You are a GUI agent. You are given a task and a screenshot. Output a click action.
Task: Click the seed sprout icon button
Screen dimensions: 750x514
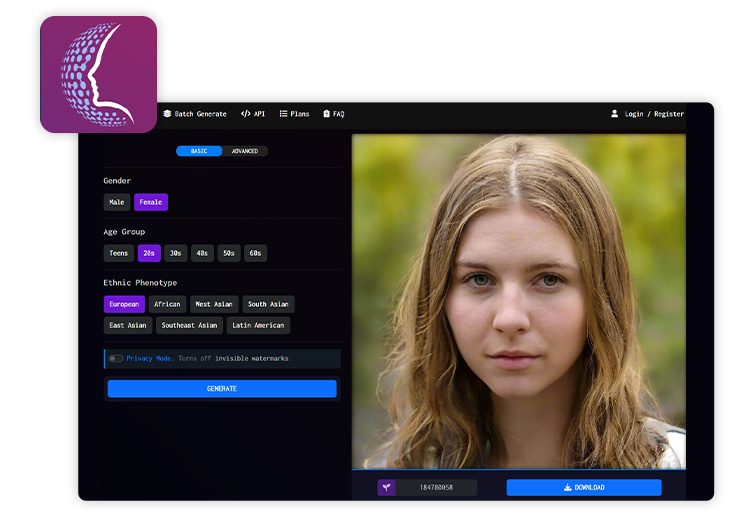click(386, 487)
